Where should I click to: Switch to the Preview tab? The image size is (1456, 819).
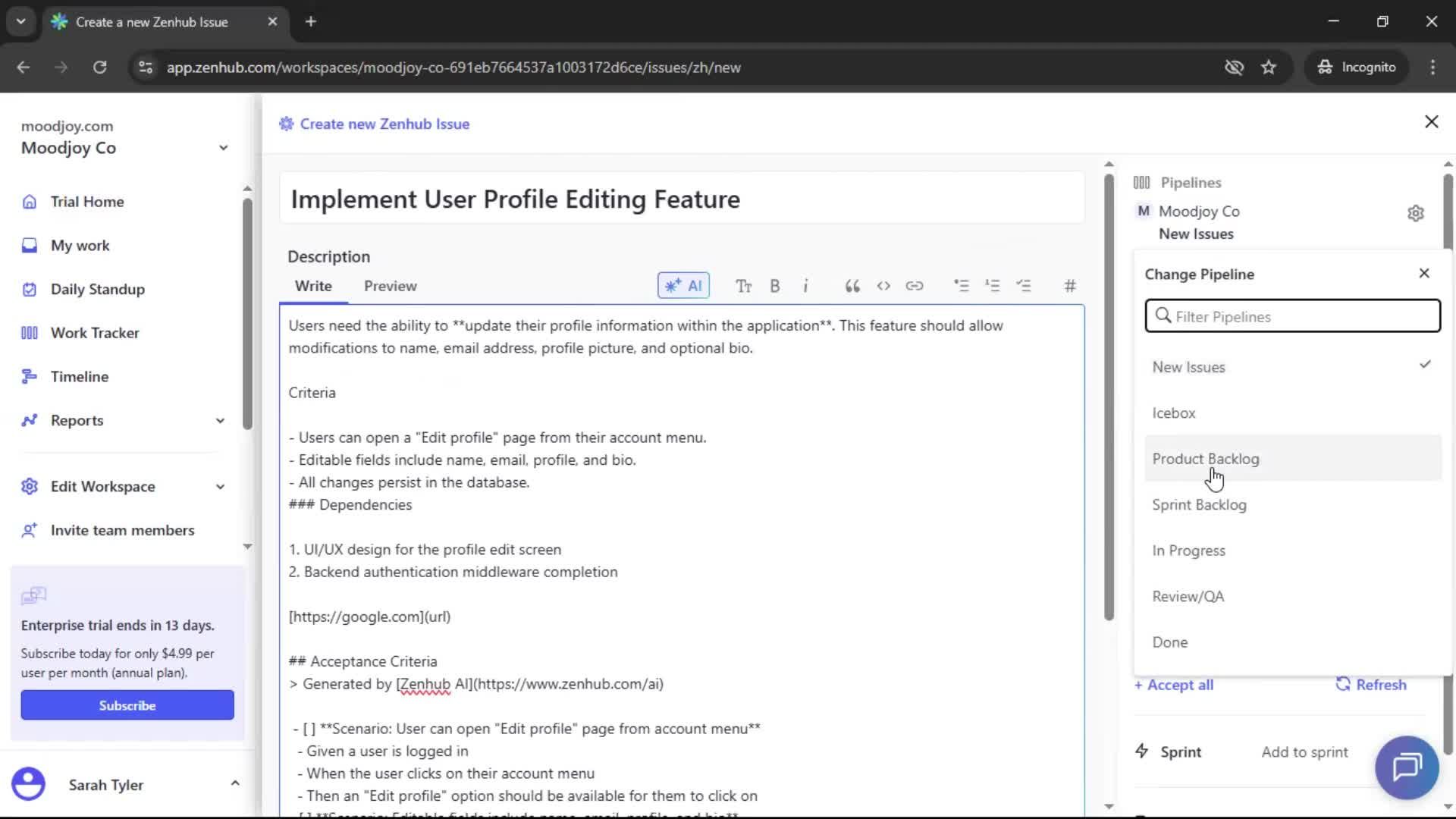390,286
